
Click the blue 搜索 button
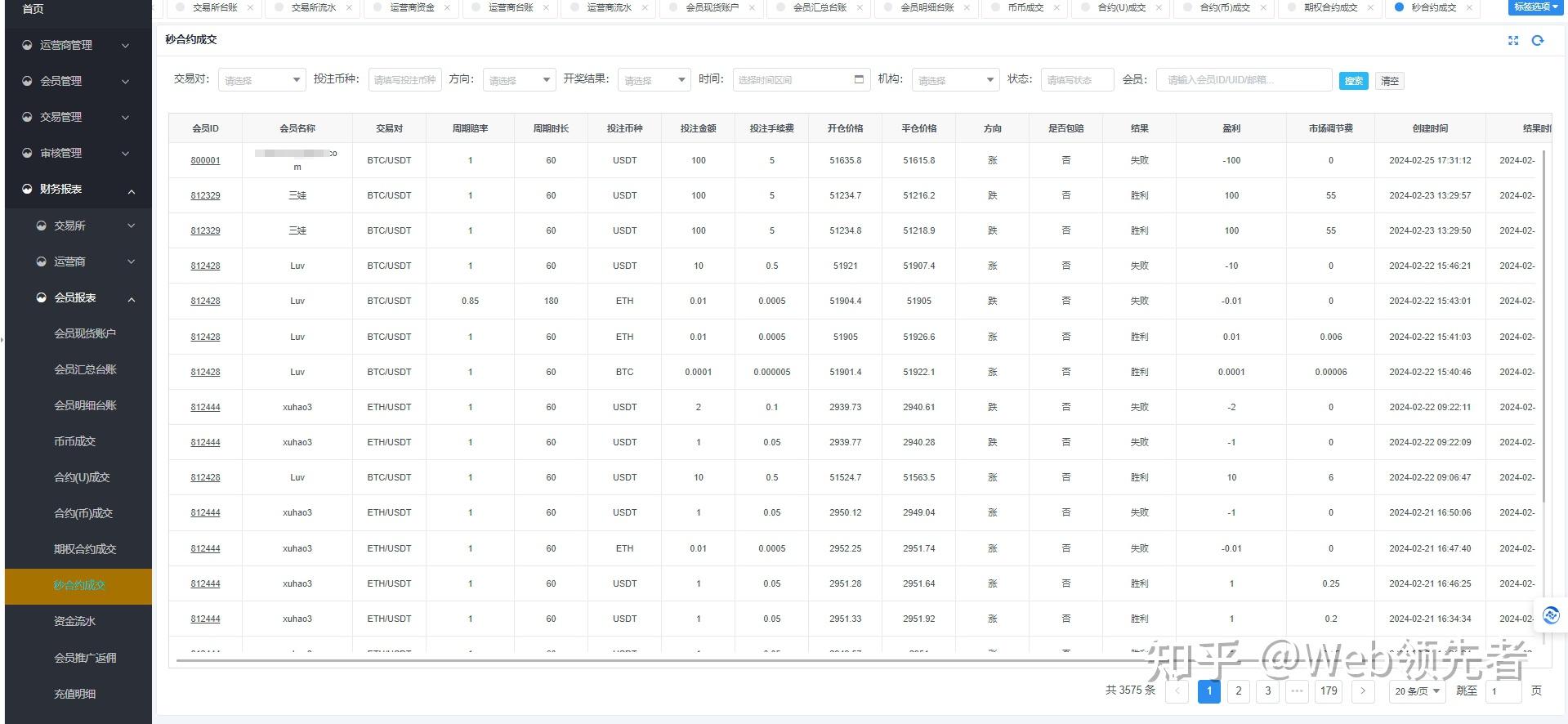(1353, 81)
